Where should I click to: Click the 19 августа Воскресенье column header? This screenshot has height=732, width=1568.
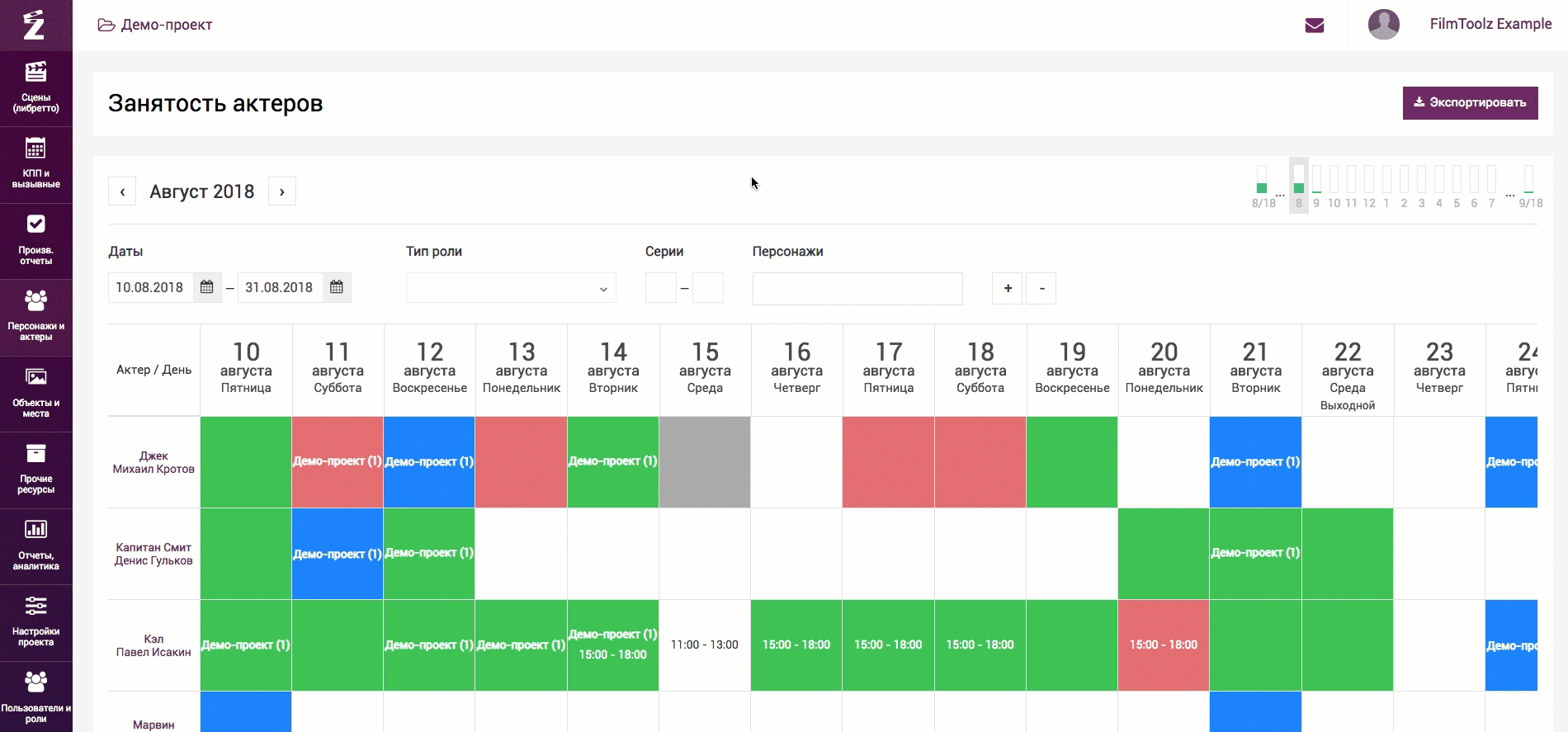click(x=1072, y=368)
